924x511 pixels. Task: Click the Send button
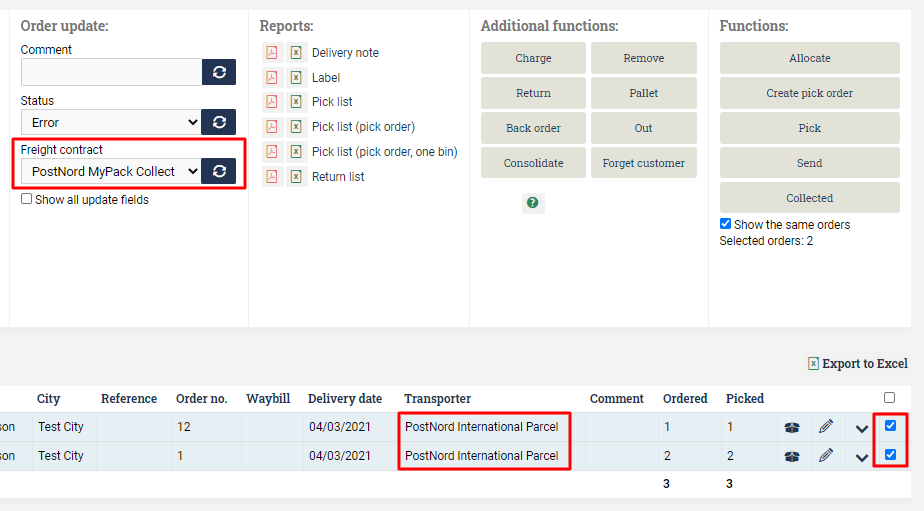[810, 163]
